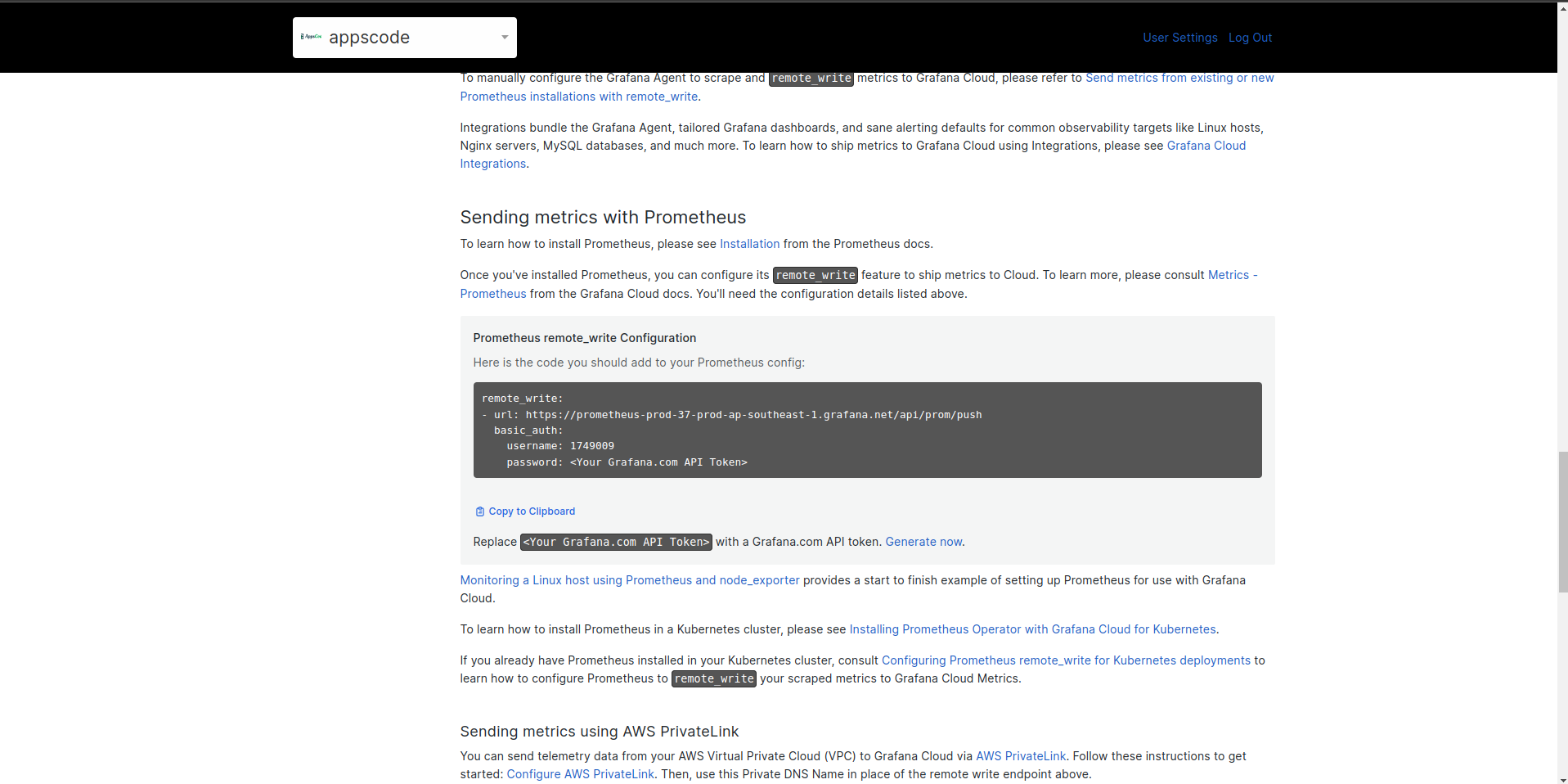Open the AWS PrivateLink link
This screenshot has width=1568, height=784.
[x=1020, y=756]
